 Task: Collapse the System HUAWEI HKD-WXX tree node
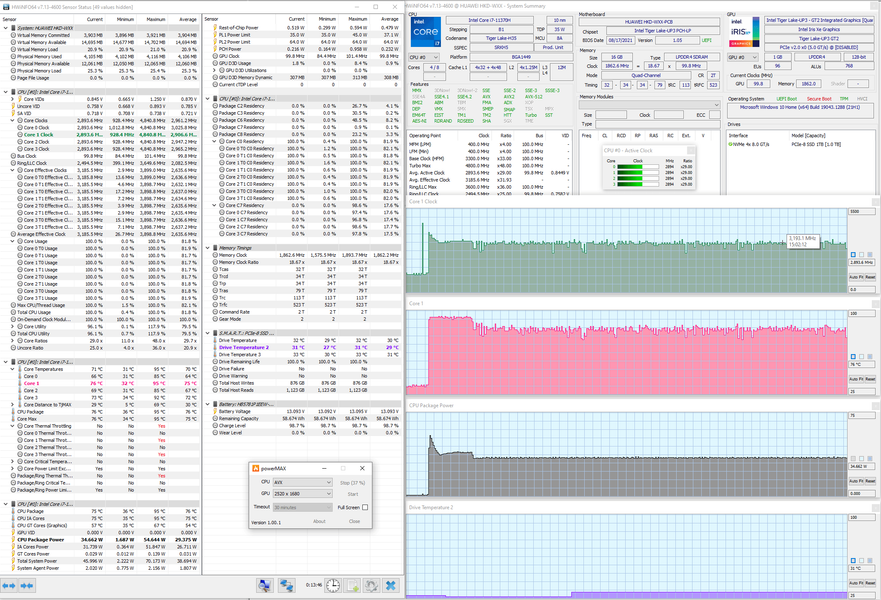pyautogui.click(x=5, y=27)
